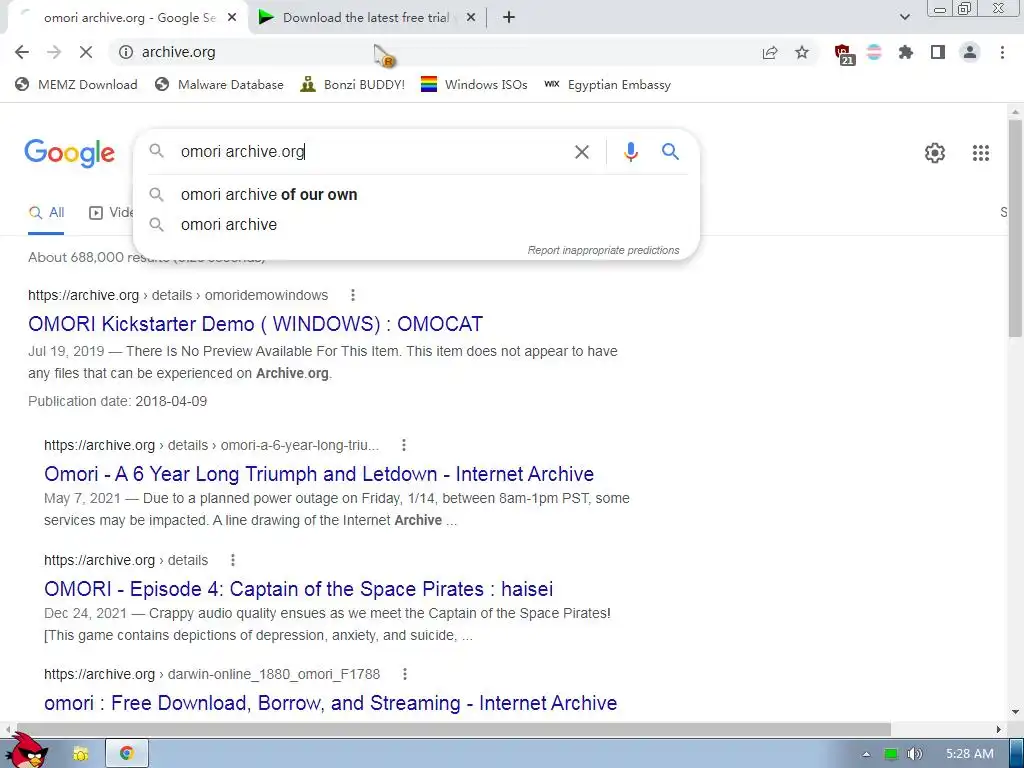This screenshot has width=1024, height=768.
Task: Open options for omoridemowindows result
Action: point(353,295)
